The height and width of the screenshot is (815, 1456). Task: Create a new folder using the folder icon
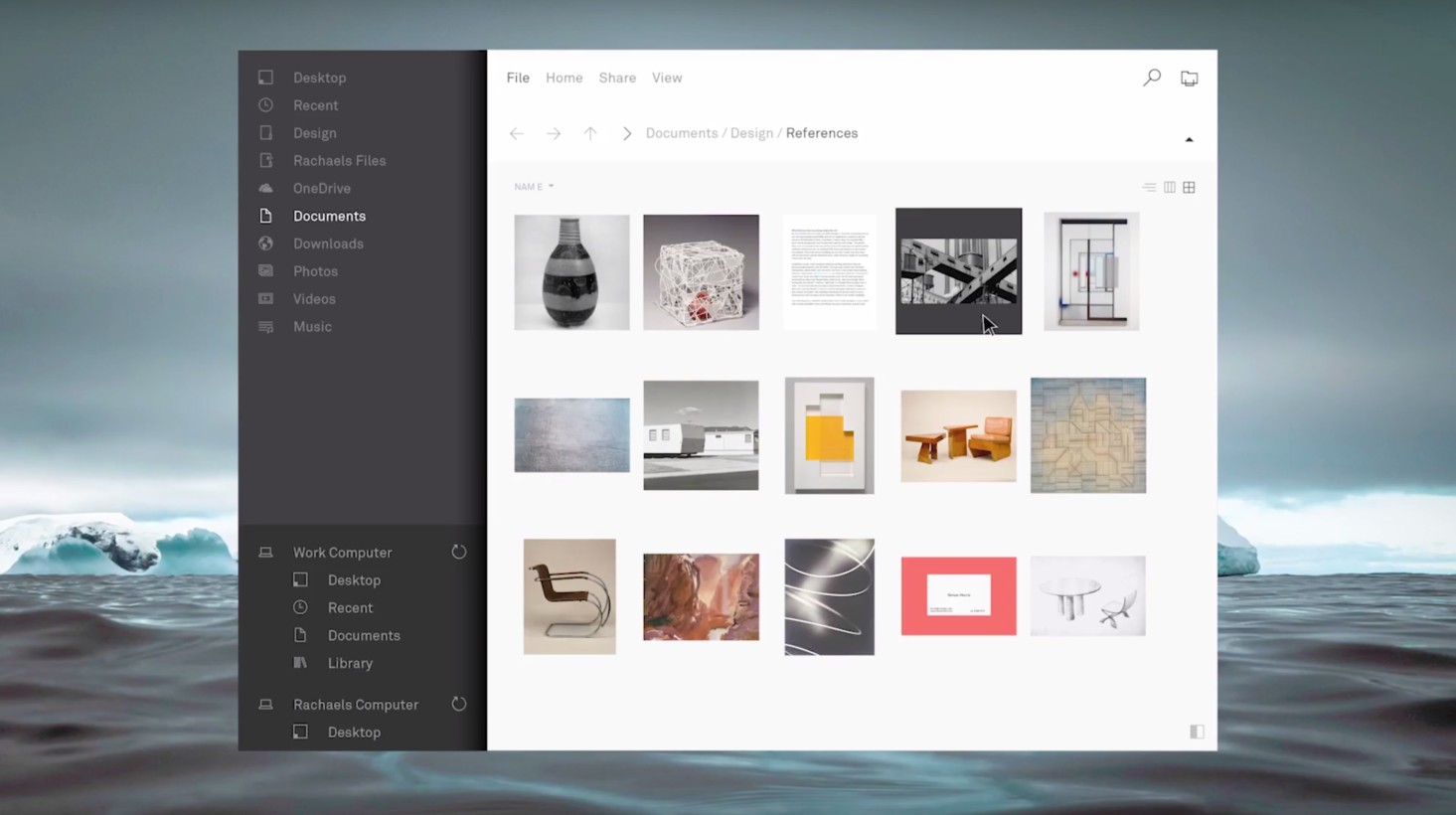(x=1189, y=77)
